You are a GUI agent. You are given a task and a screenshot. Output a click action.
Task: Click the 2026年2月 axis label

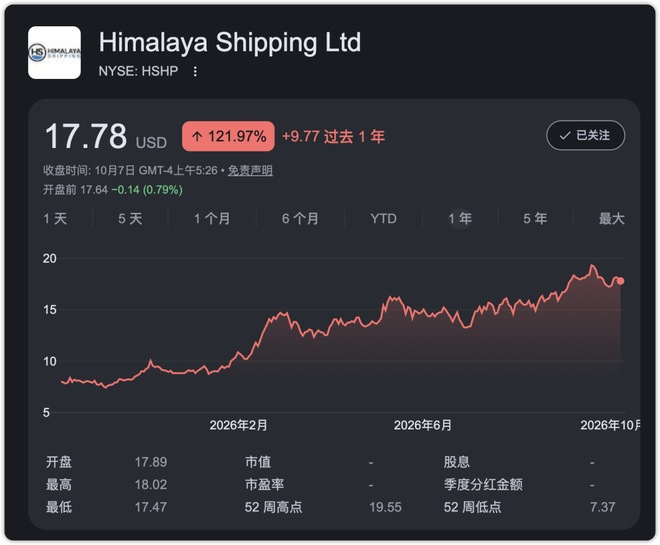[238, 425]
